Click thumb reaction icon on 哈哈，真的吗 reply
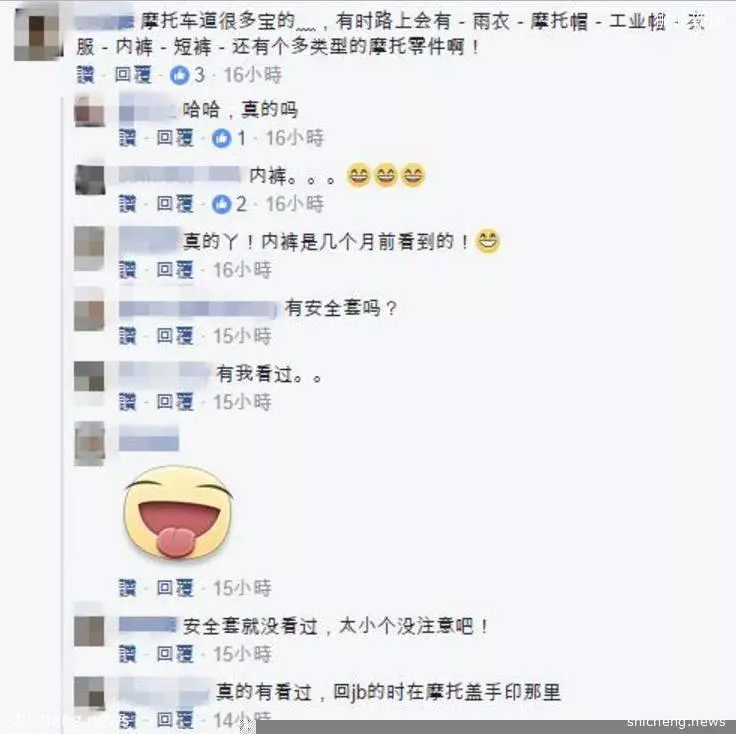The height and width of the screenshot is (734, 736). pyautogui.click(x=221, y=138)
